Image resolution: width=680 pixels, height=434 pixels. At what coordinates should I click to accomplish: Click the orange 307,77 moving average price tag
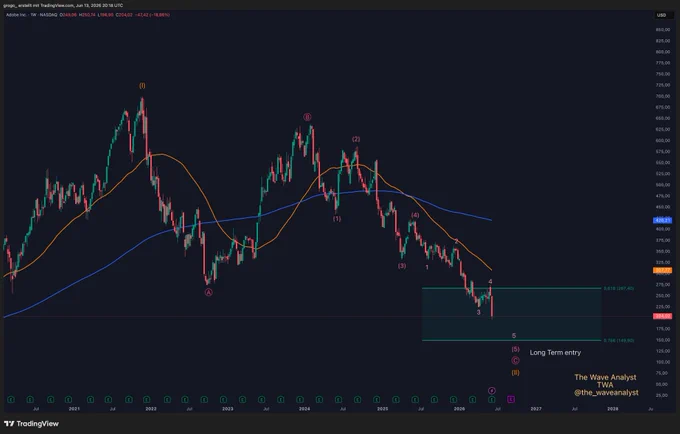click(662, 270)
